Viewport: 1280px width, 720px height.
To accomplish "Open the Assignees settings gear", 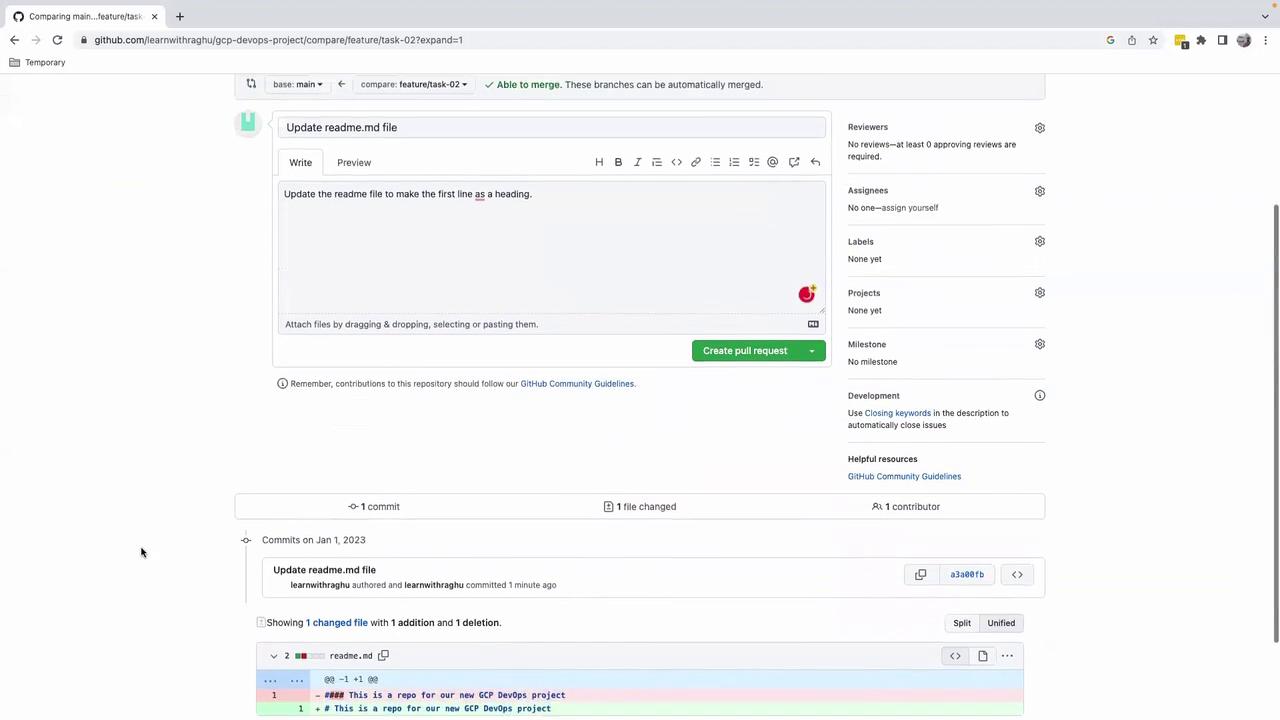I will click(1040, 191).
